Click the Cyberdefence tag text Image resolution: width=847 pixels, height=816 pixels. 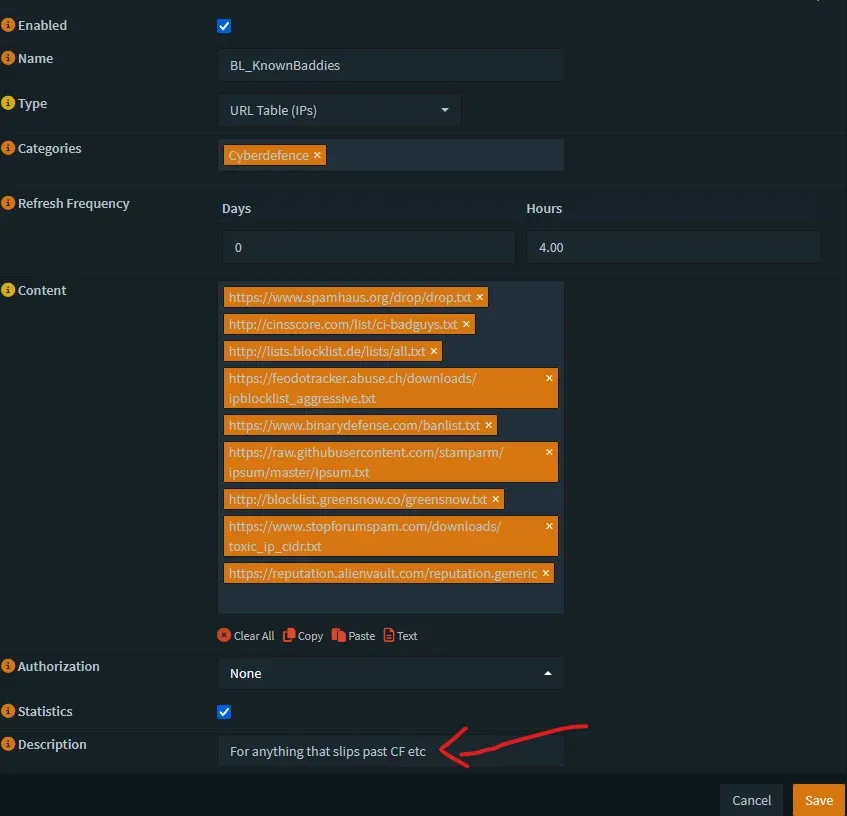268,155
